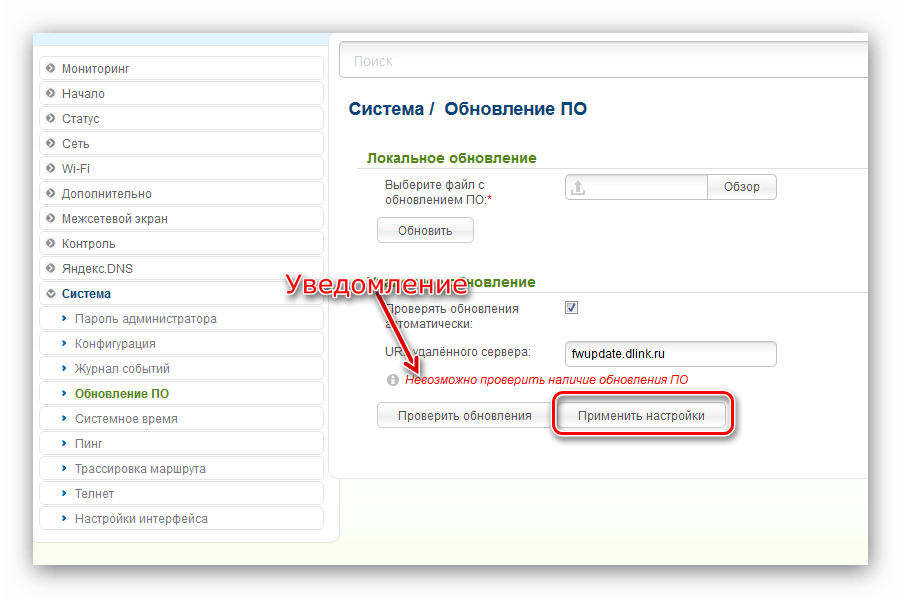Click the Применить настройки button
Viewport: 901px width, 598px height.
[x=641, y=415]
